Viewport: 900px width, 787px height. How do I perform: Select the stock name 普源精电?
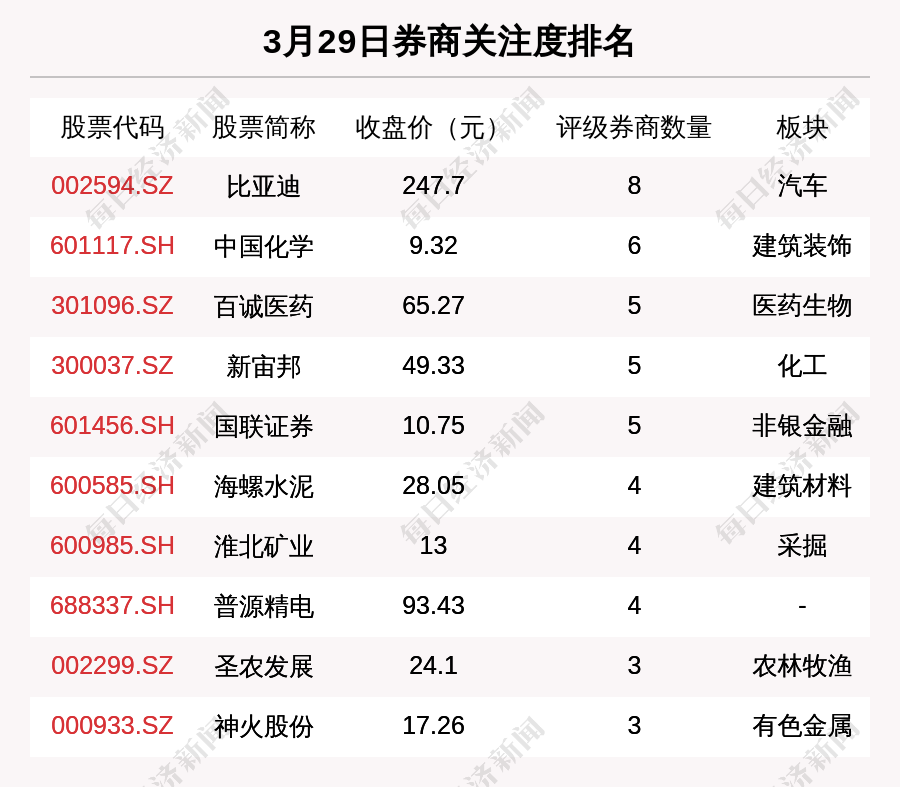click(263, 606)
